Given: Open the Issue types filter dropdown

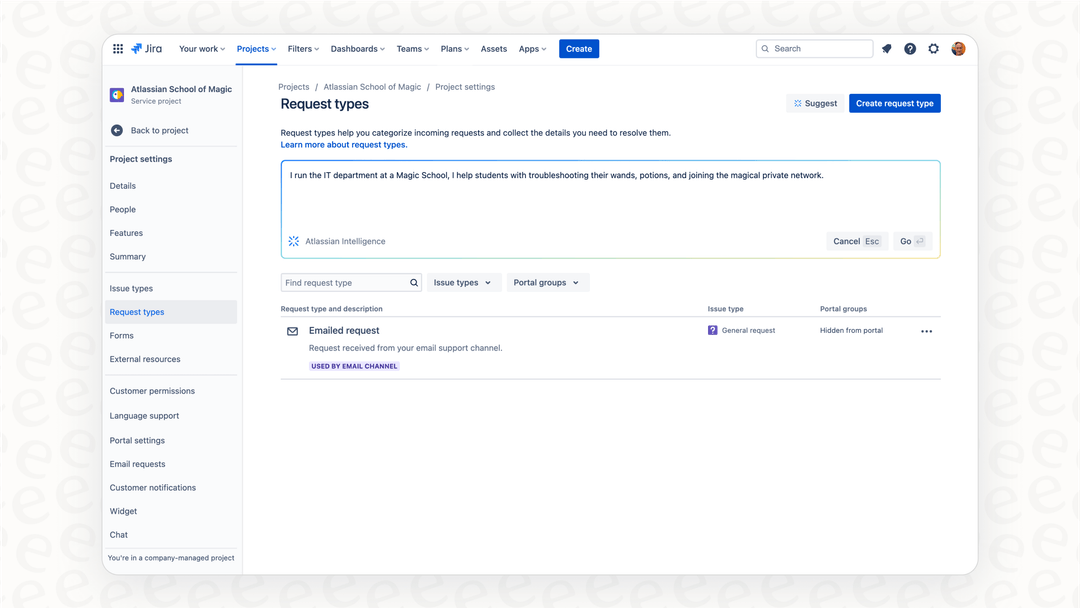Looking at the screenshot, I should (x=463, y=282).
